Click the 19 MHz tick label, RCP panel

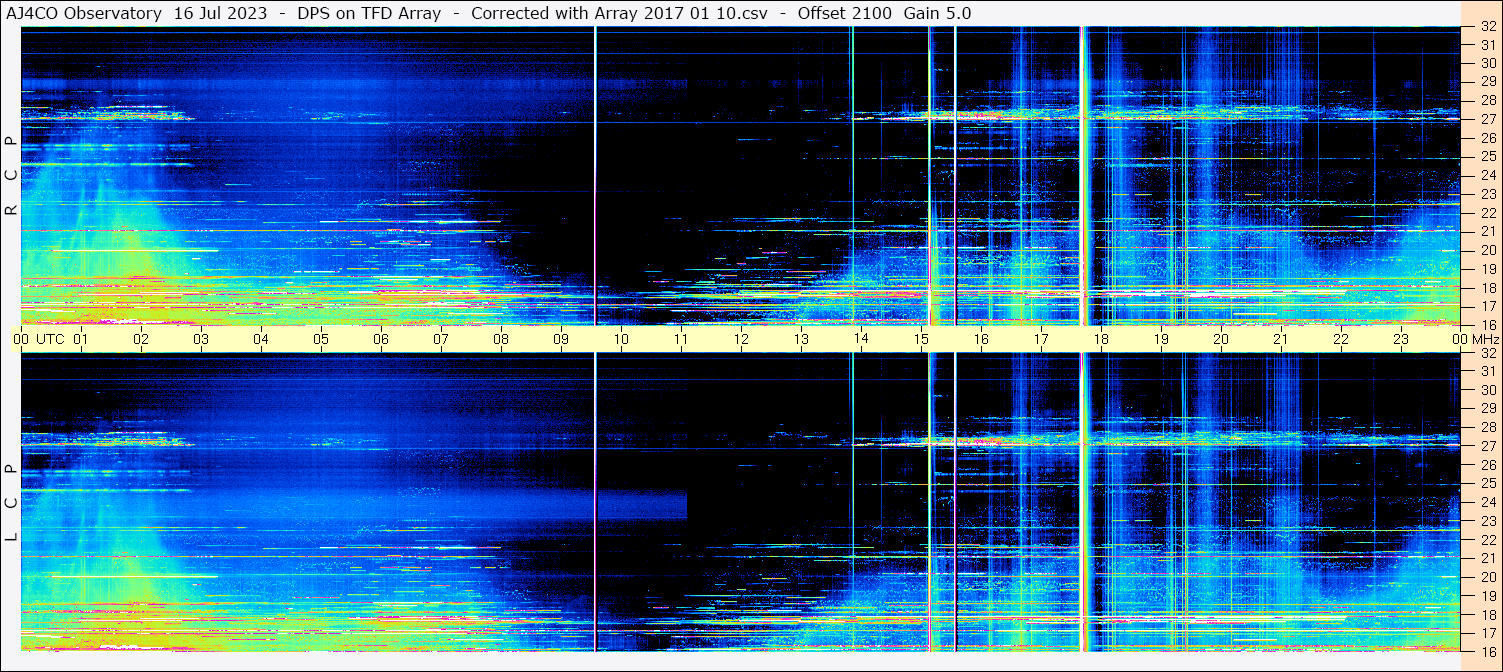tap(1488, 269)
